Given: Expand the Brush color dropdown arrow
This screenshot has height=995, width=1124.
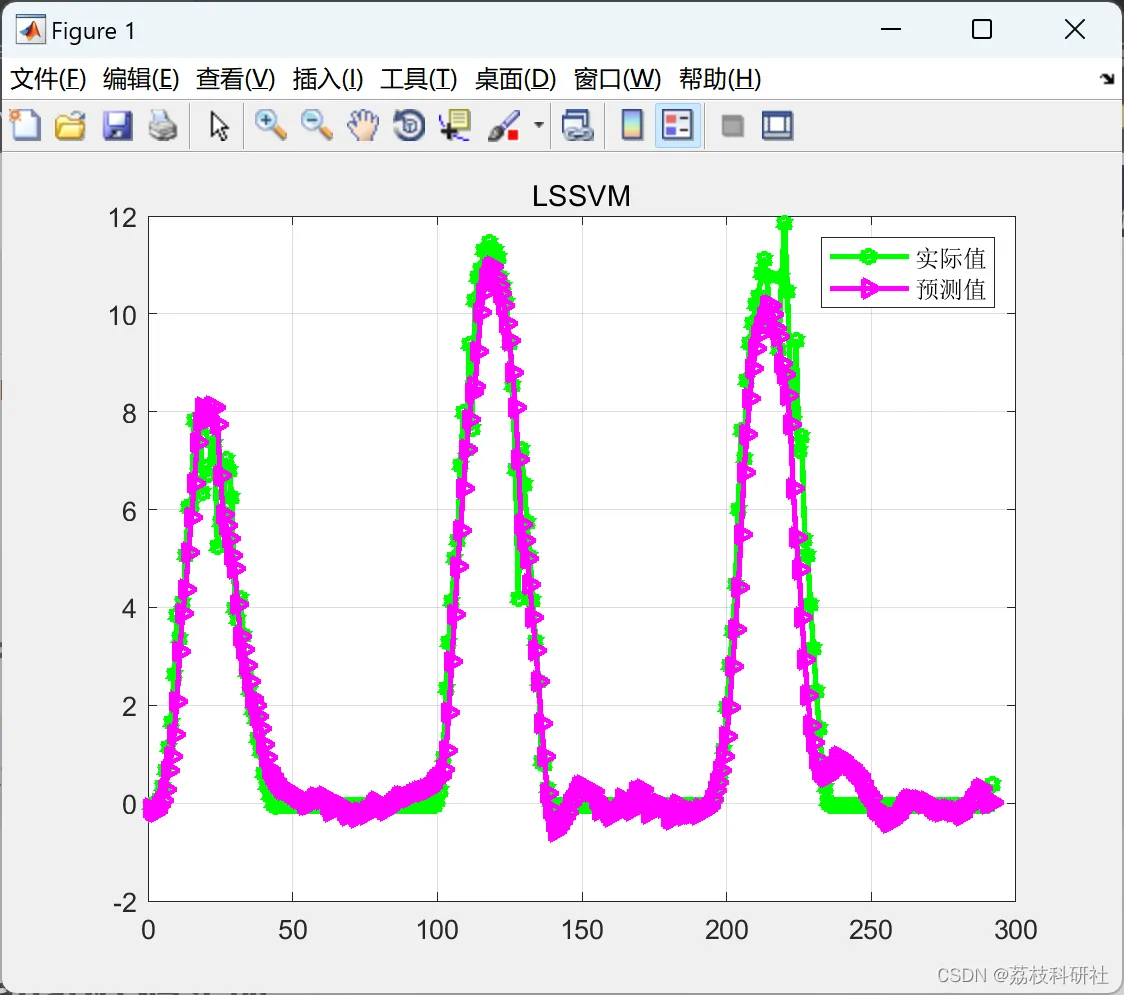Looking at the screenshot, I should [539, 125].
